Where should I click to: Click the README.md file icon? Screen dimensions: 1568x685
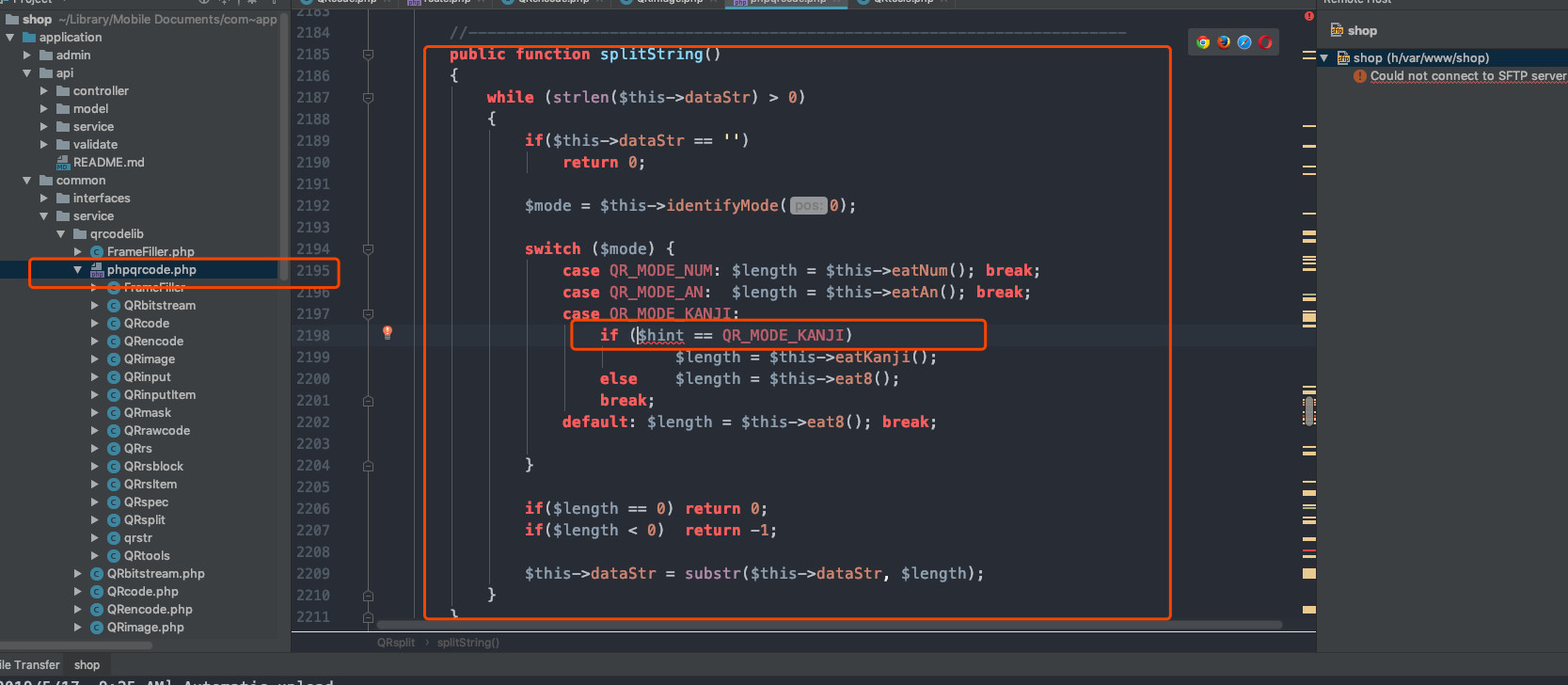pyautogui.click(x=63, y=163)
